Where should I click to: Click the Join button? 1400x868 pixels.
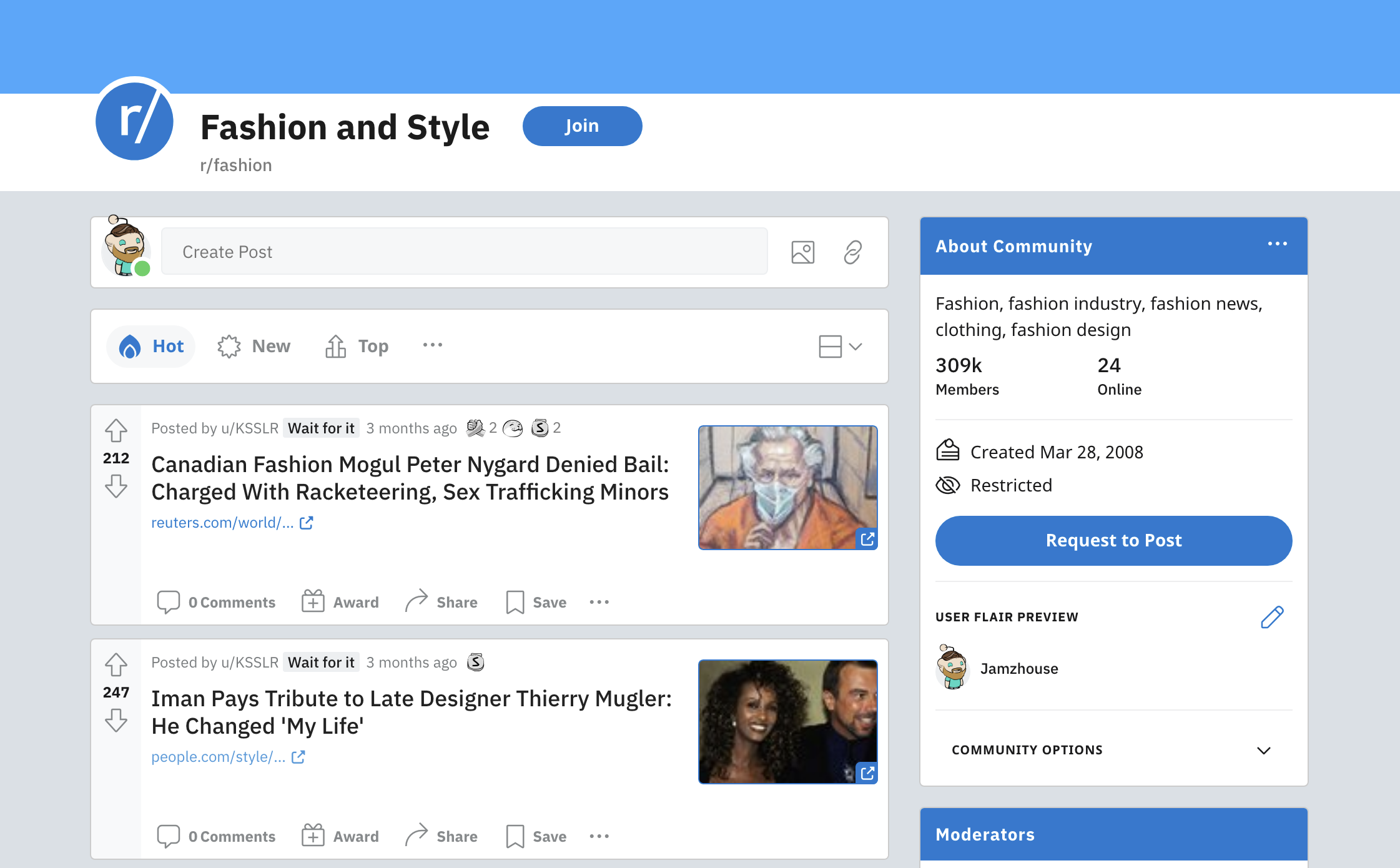click(582, 126)
